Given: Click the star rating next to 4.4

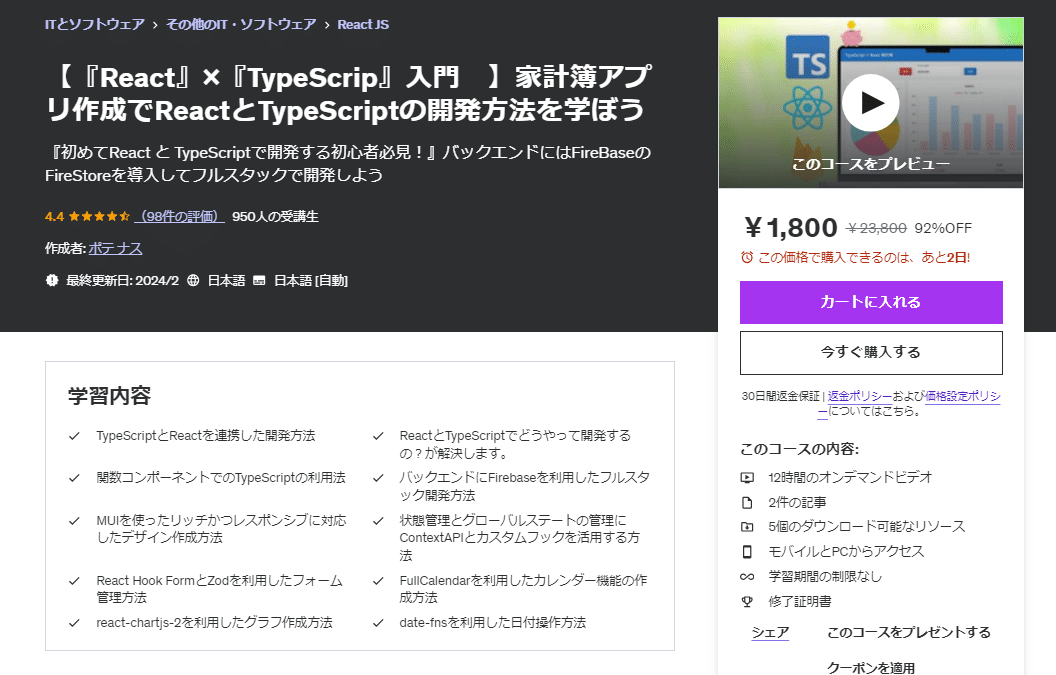Looking at the screenshot, I should click(98, 216).
